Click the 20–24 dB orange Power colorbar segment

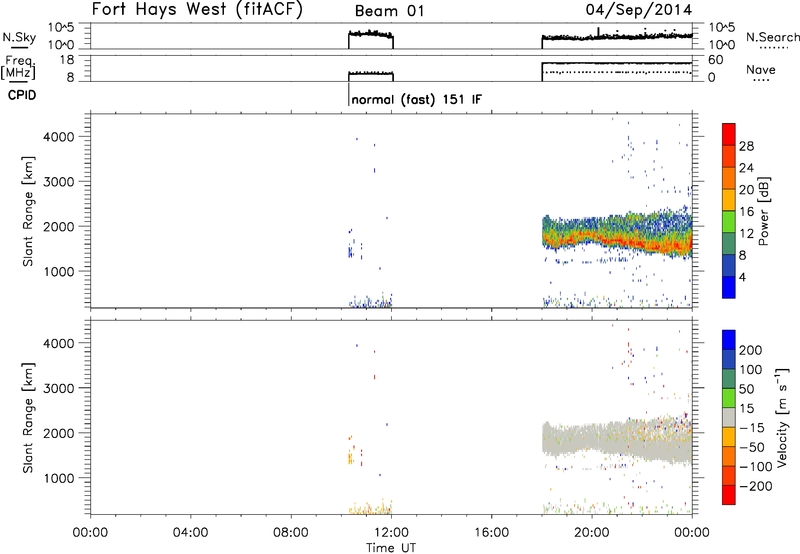(x=729, y=179)
